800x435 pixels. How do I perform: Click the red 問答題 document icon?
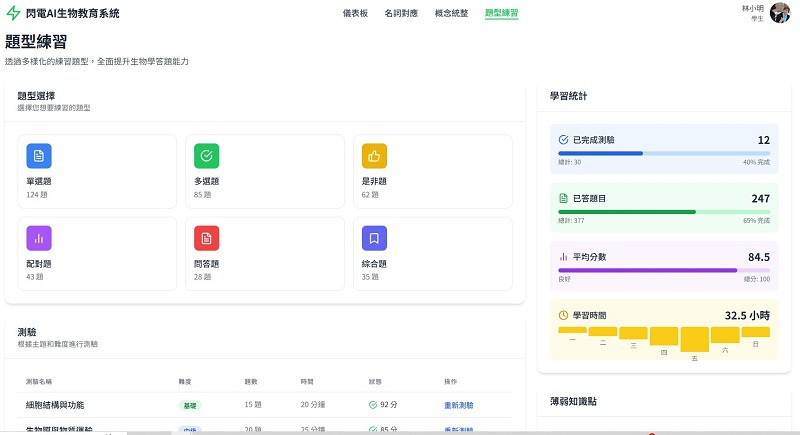pyautogui.click(x=206, y=238)
